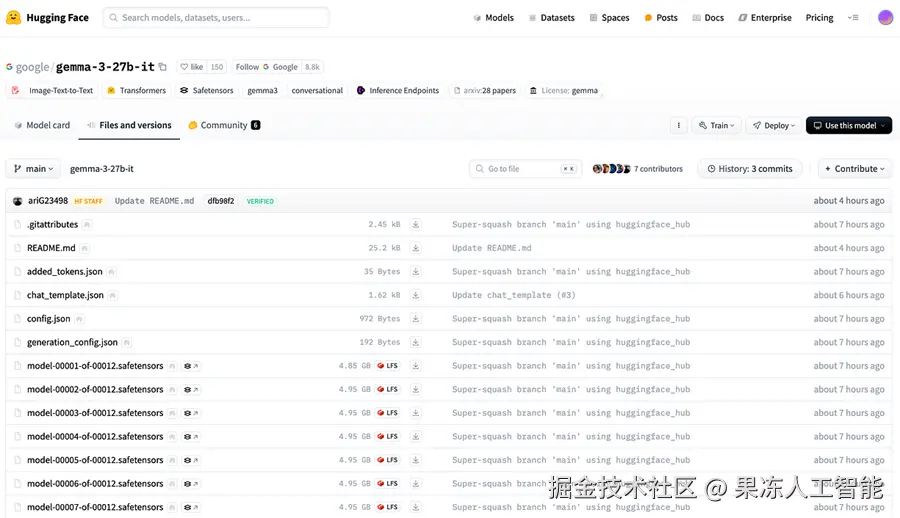Viewport: 900px width, 518px height.
Task: Click the Image-Text-to-Text tag
Action: click(52, 91)
